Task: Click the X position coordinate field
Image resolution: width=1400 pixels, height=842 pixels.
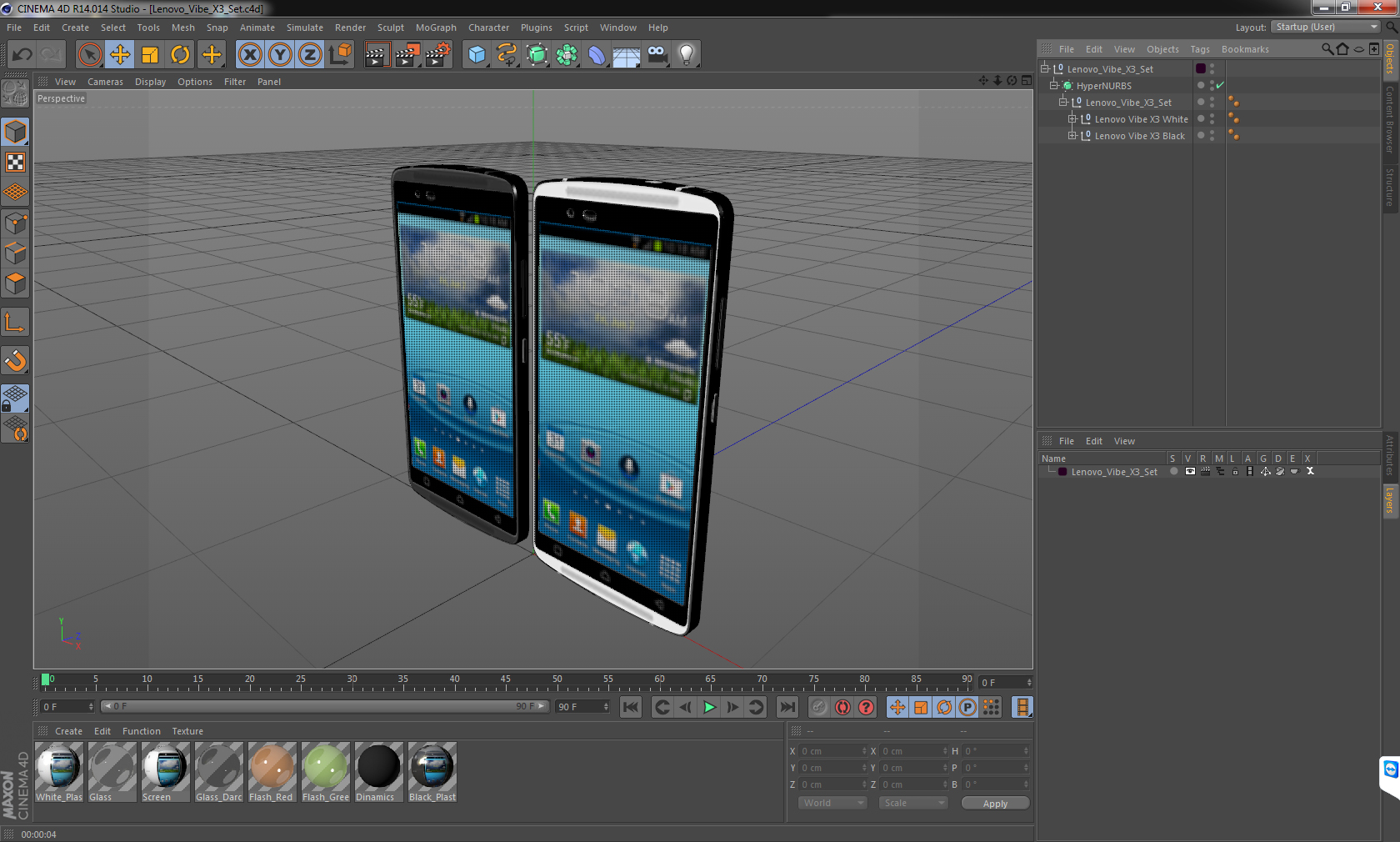Action: click(x=833, y=750)
